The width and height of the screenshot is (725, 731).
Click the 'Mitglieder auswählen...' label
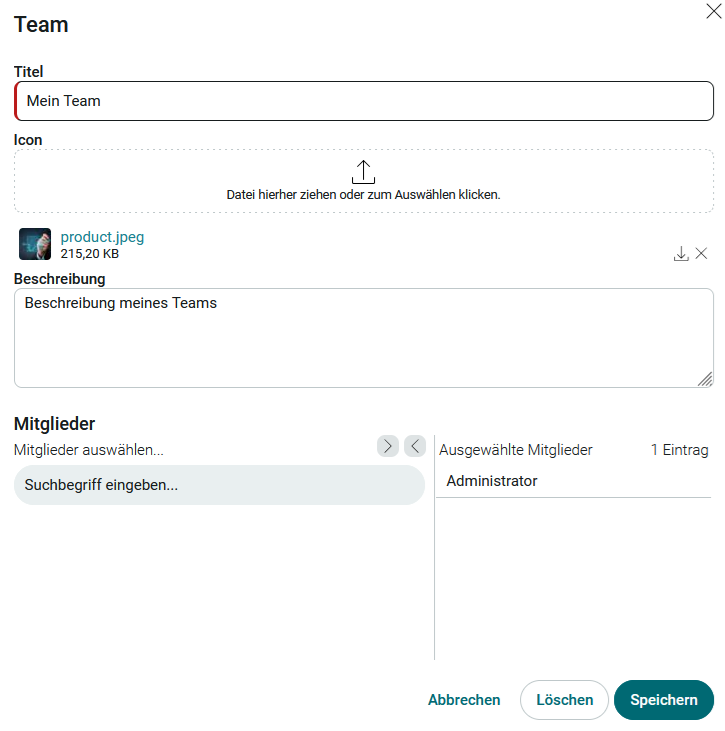tap(89, 450)
